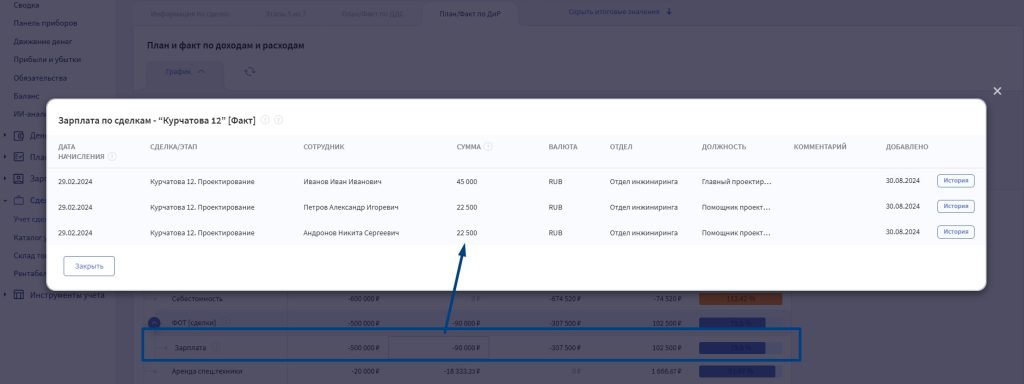
Task: Open История for Иванов Иван Иванович
Action: [955, 181]
